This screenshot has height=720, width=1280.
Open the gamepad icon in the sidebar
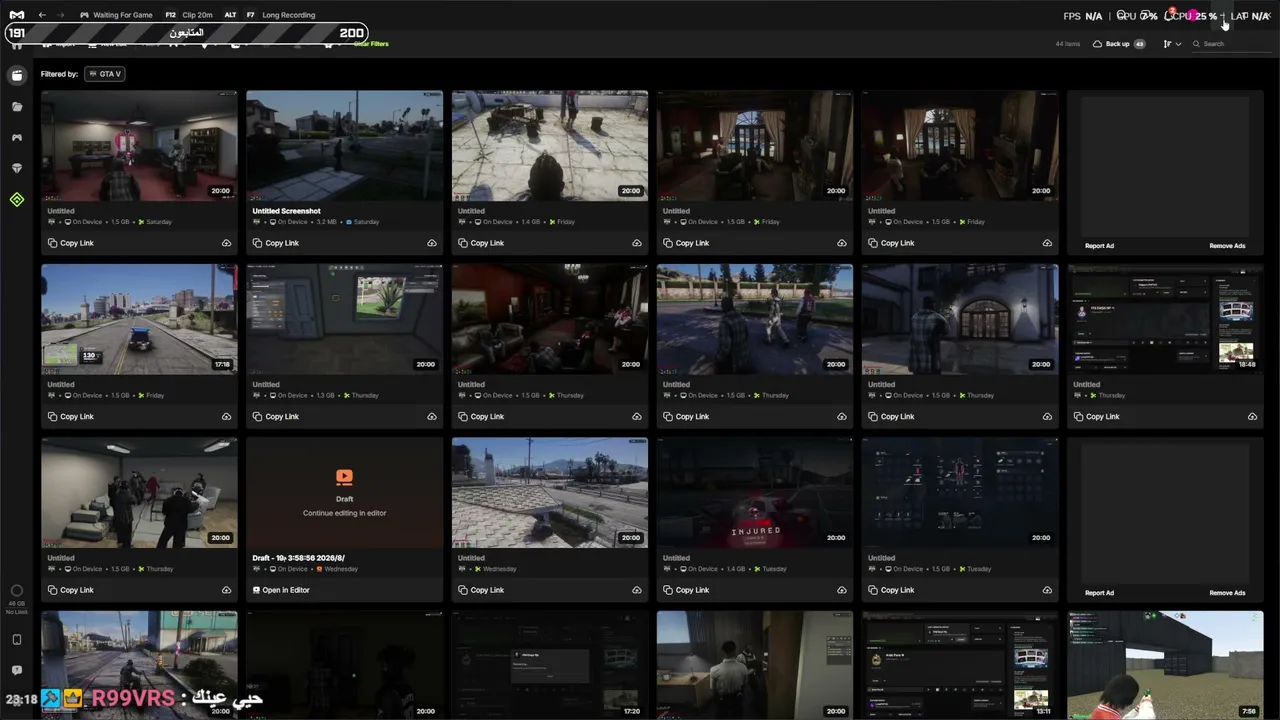pyautogui.click(x=17, y=137)
